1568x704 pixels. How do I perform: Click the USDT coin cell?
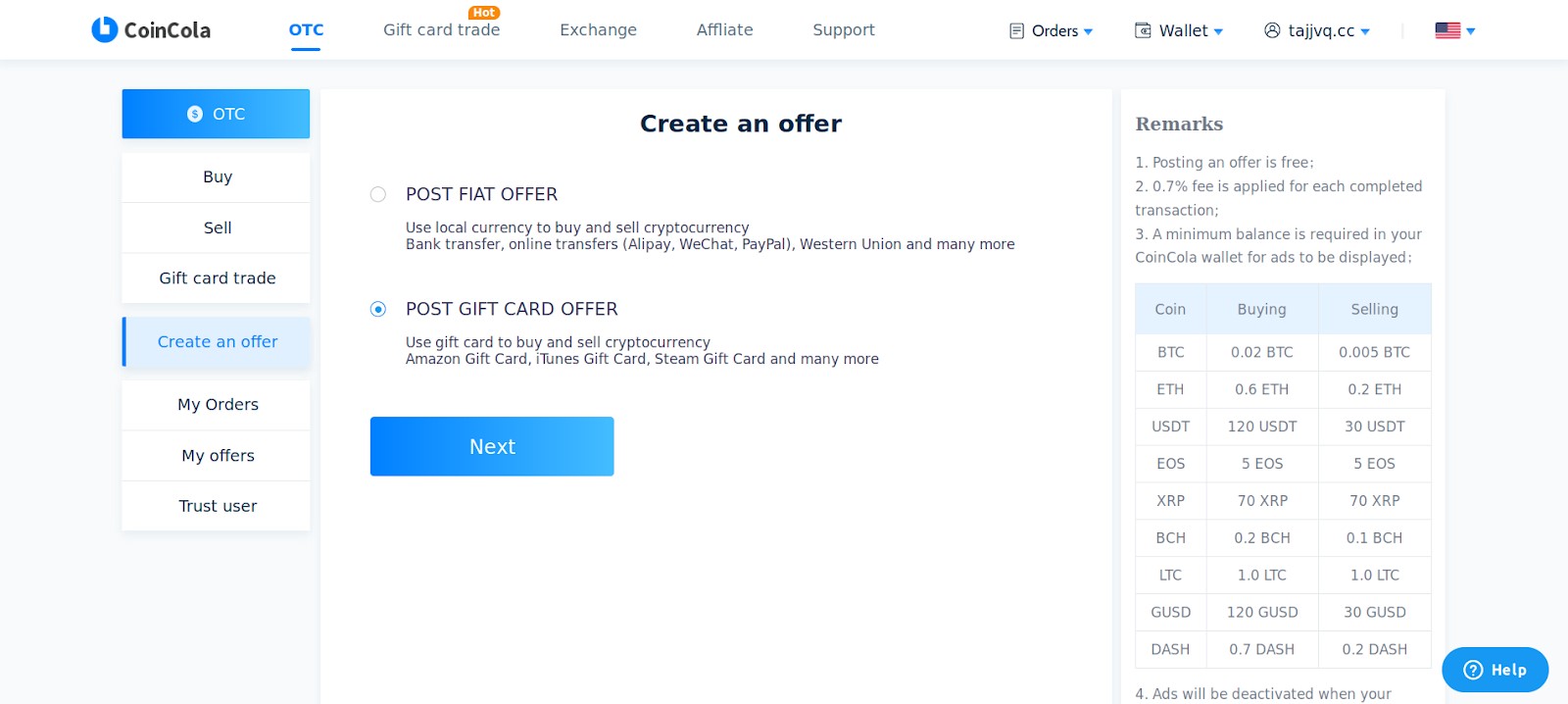[x=1170, y=427]
